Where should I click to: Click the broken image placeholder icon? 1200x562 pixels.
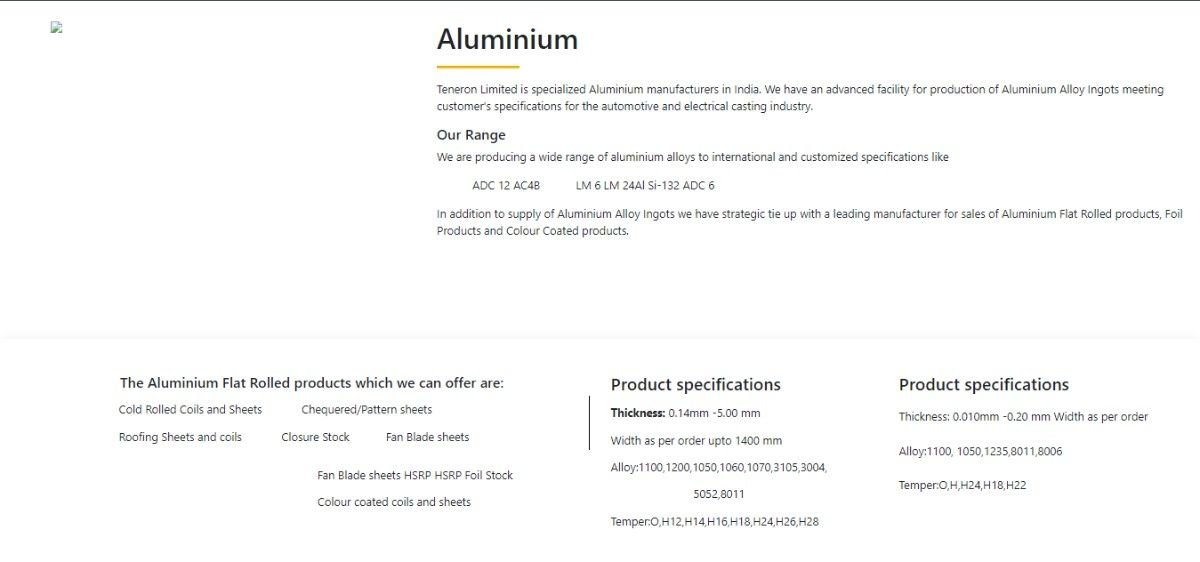coord(57,28)
